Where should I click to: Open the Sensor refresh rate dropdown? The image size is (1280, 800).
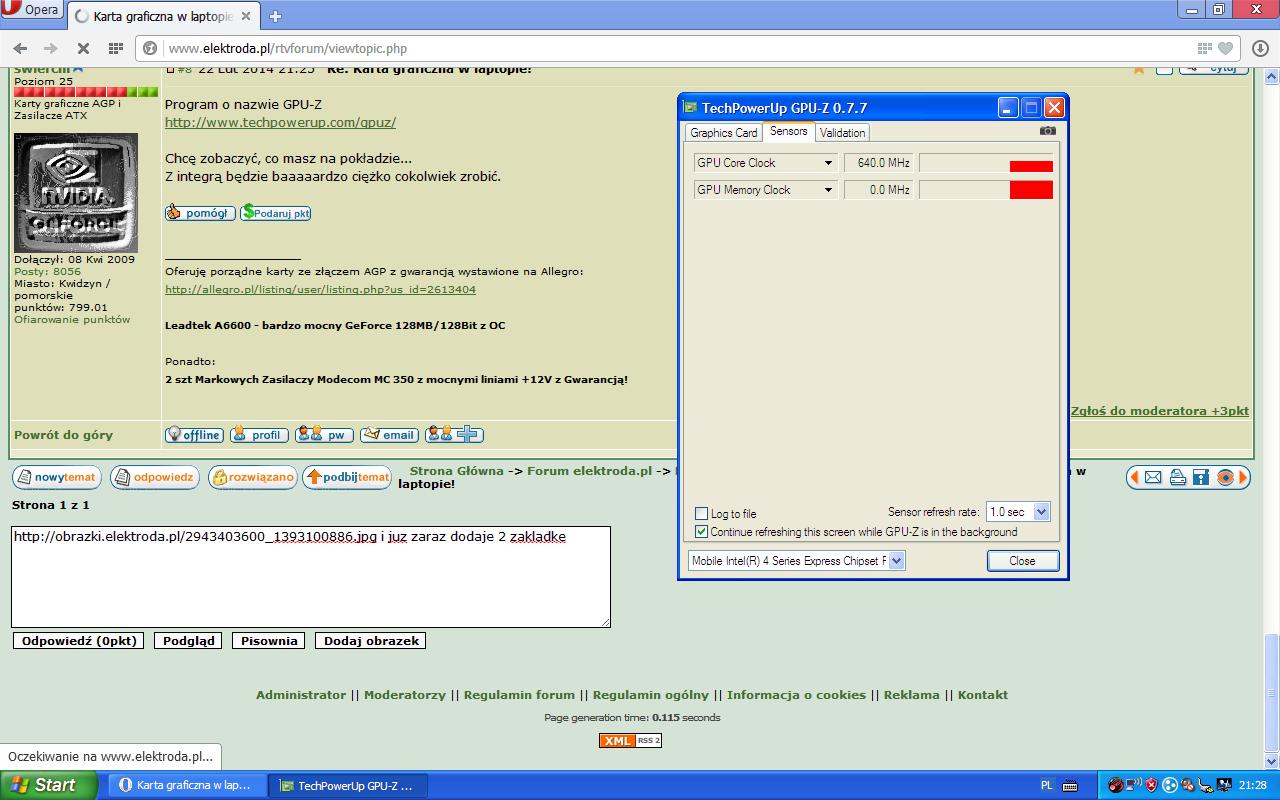1018,512
